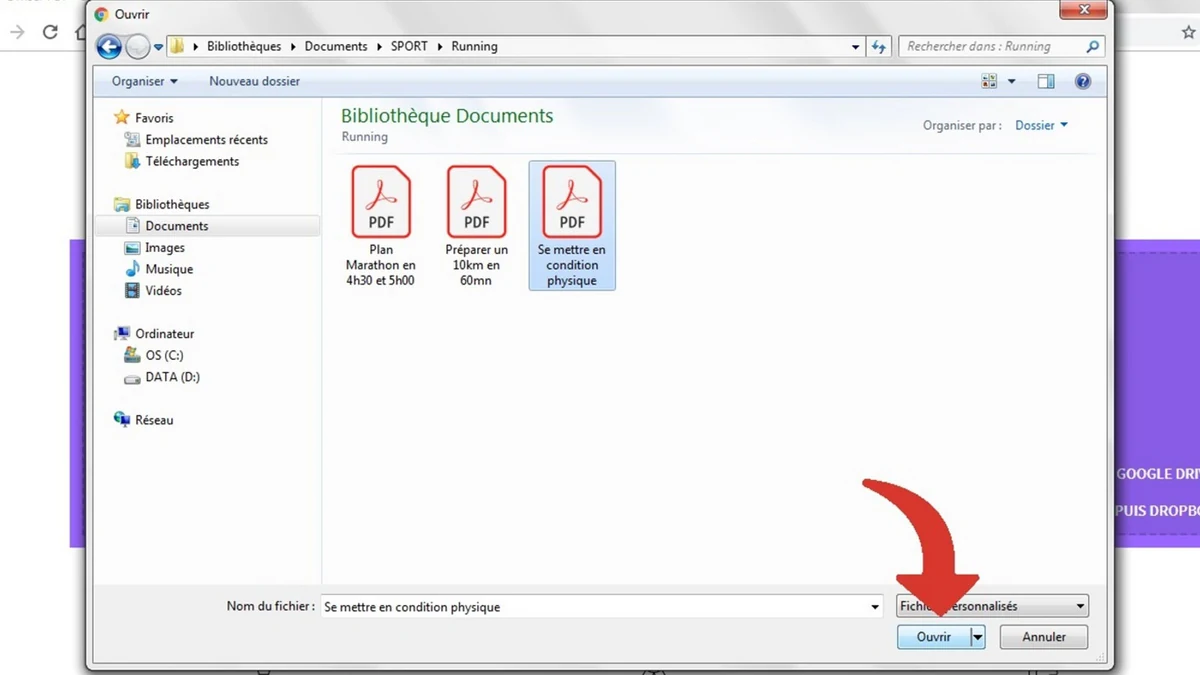Image resolution: width=1200 pixels, height=675 pixels.
Task: Open the views dropdown arrow
Action: click(1011, 81)
